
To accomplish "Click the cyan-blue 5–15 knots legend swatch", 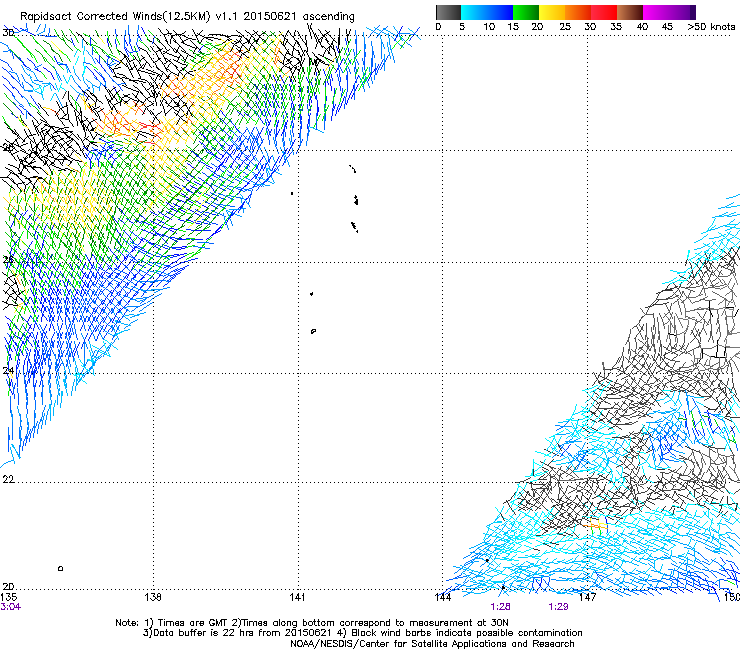I will point(487,12).
